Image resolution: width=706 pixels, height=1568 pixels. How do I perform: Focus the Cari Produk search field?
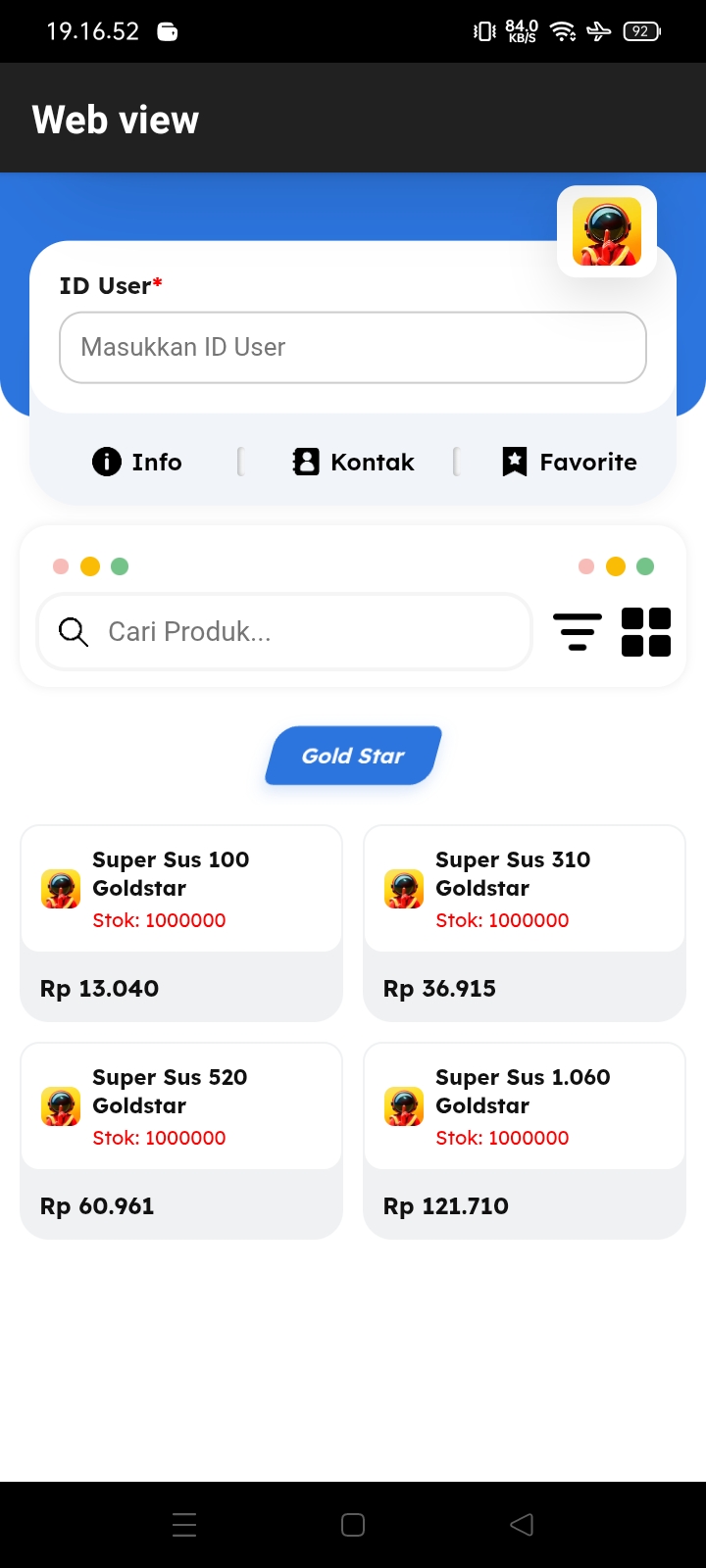pos(284,631)
